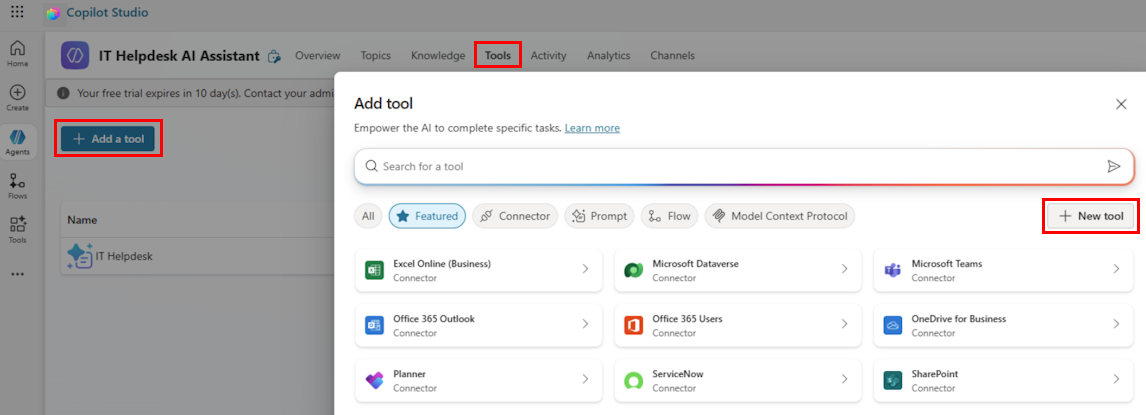
Task: Filter tools by Connector
Action: point(515,216)
